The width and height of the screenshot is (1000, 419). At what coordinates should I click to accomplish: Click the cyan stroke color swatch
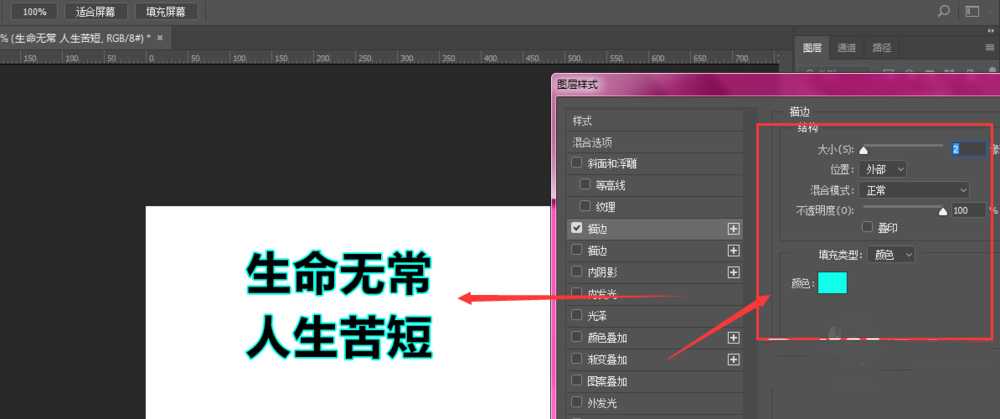point(832,283)
